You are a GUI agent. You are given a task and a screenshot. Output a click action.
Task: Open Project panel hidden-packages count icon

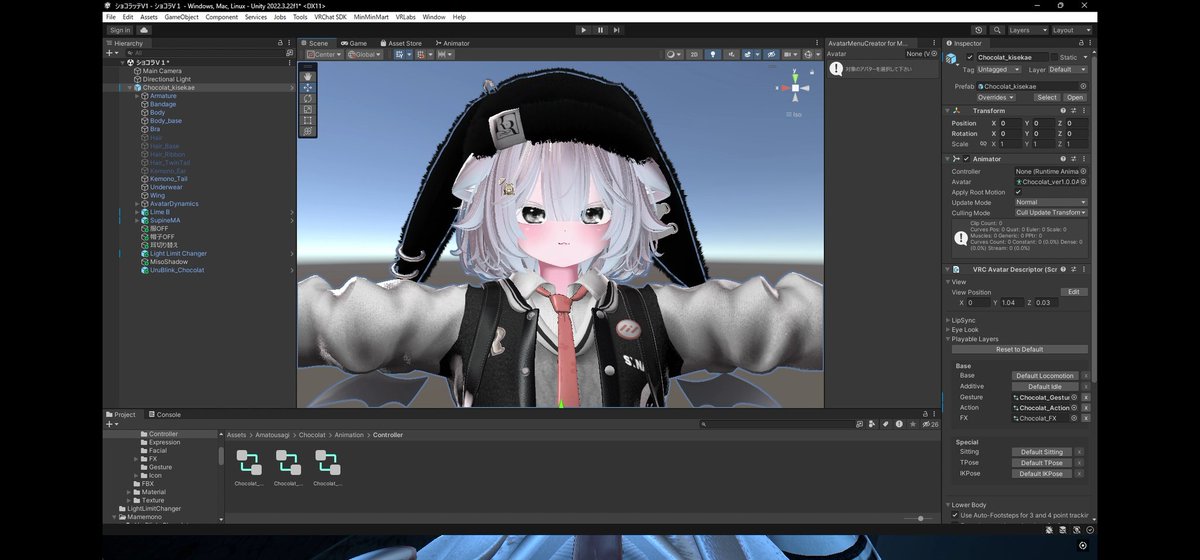(x=932, y=424)
